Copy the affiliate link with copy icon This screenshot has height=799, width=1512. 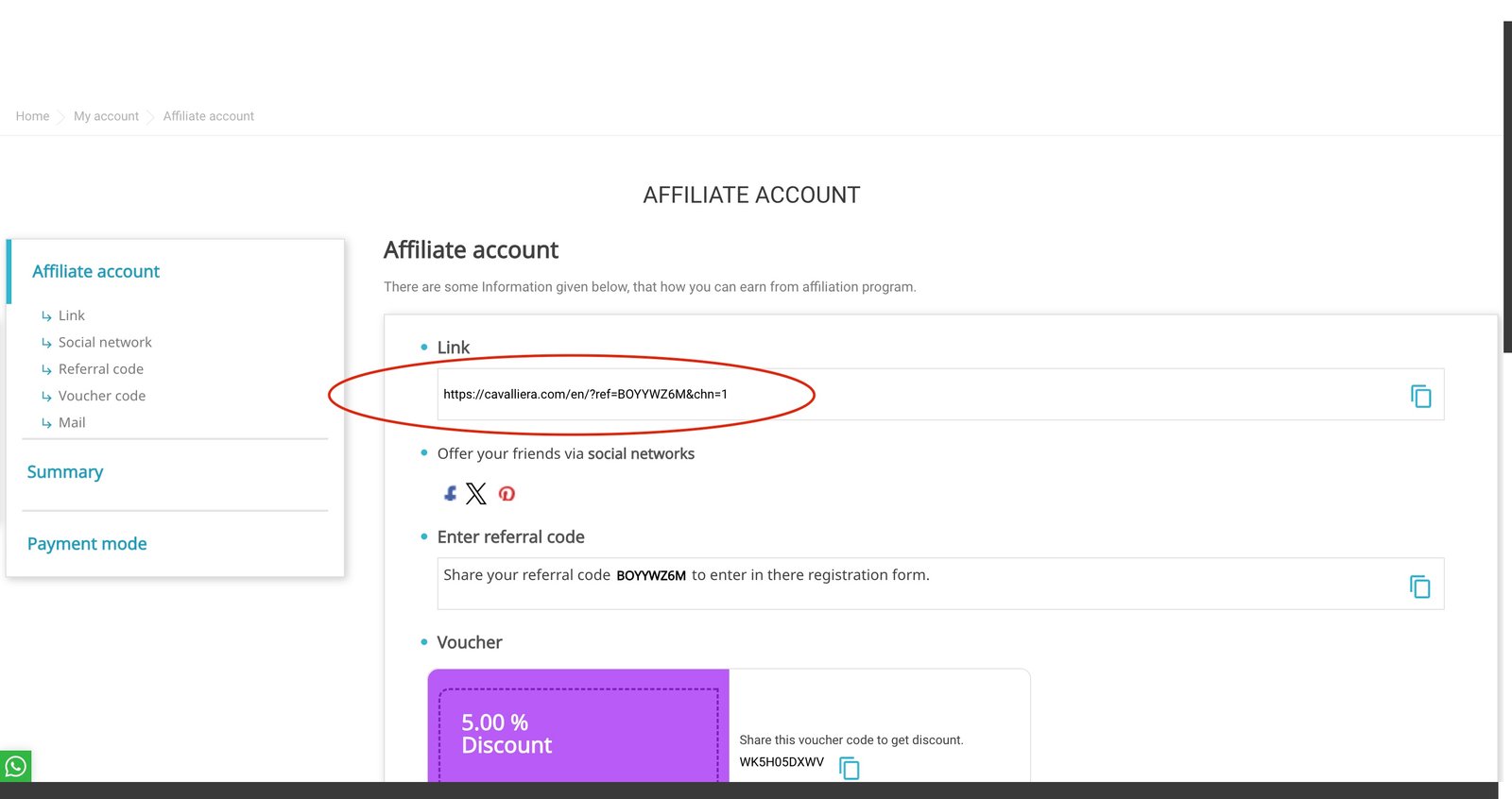click(x=1420, y=396)
